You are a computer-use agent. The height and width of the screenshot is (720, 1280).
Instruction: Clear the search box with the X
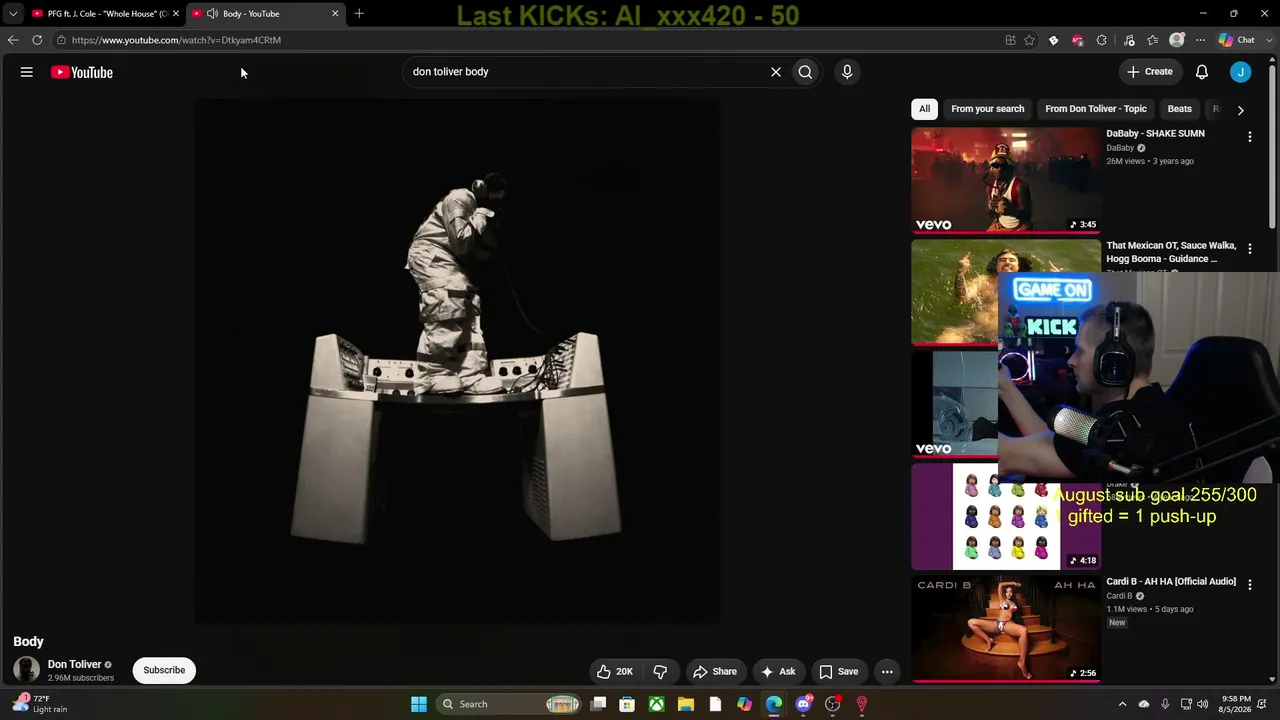775,72
